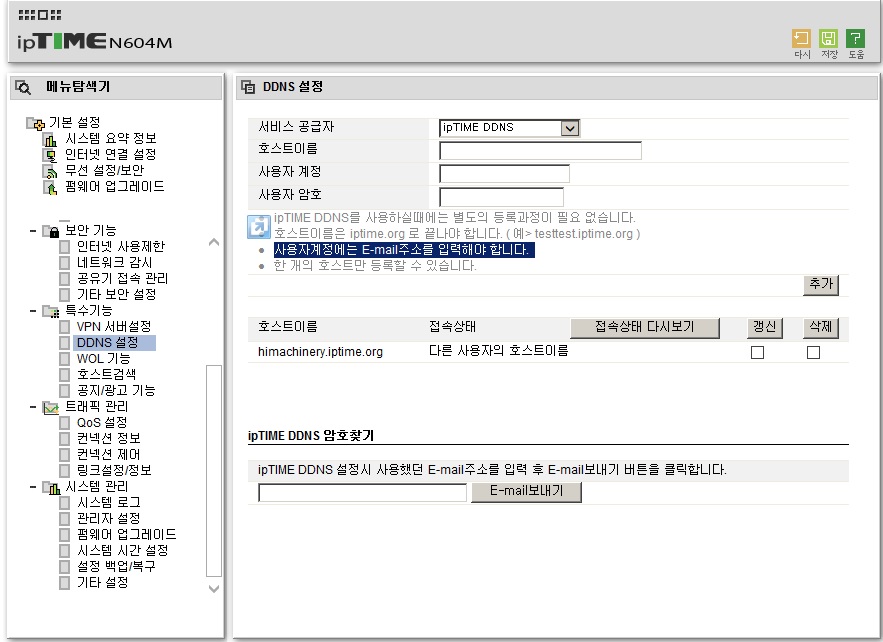Screen dimensions: 883x642
Task: Click the page icon beside QoS 설정
Action: pos(65,423)
